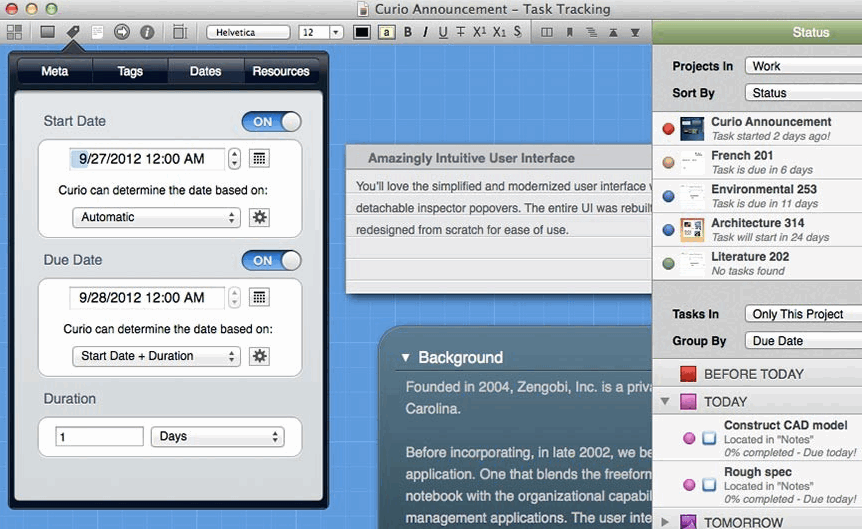Screen dimensions: 862x529
Task: Click the Due Date 9/28/2012 field
Action: pos(147,297)
